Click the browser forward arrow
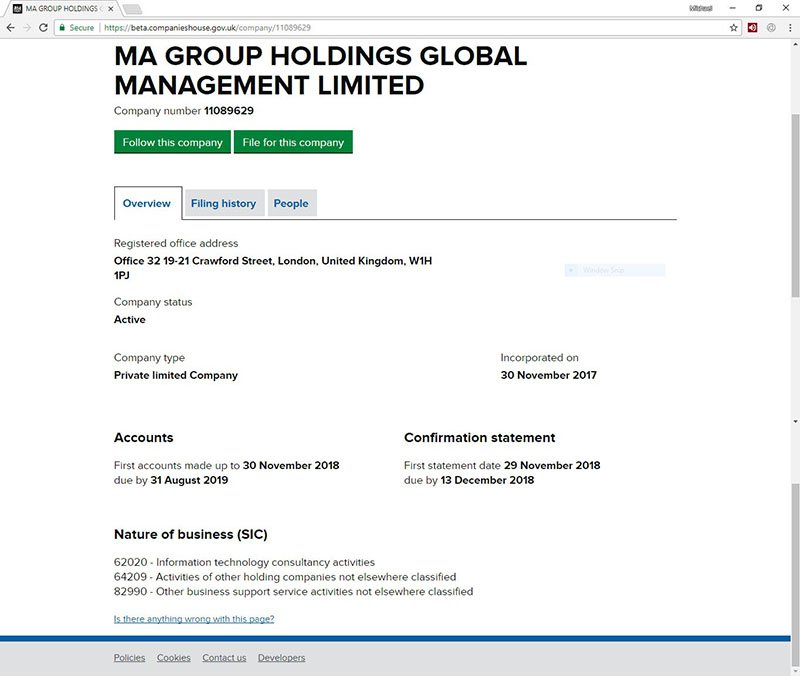The width and height of the screenshot is (800, 676). 27,28
